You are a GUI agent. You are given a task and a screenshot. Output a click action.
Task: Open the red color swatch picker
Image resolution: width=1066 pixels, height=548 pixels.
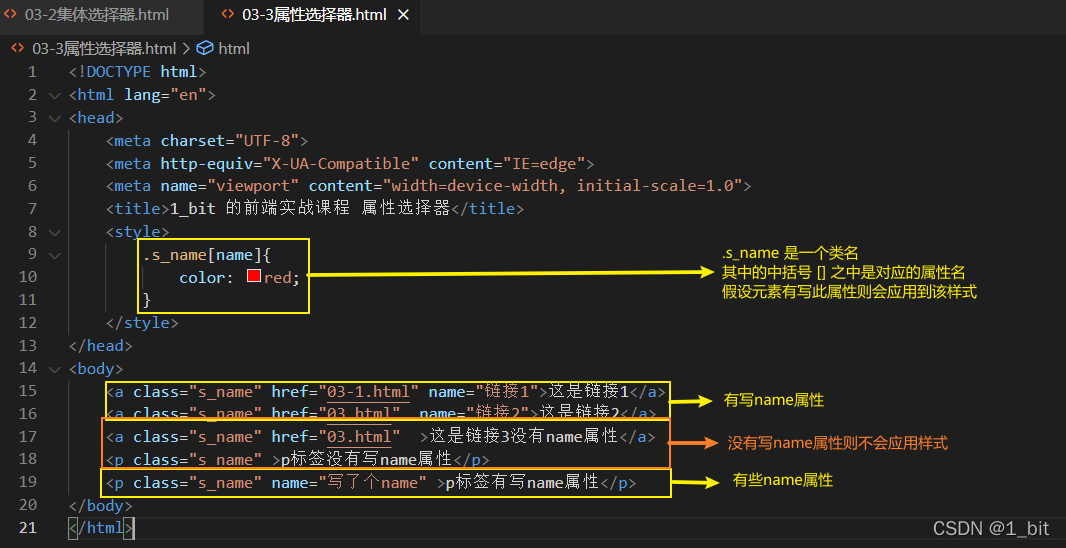(x=254, y=277)
